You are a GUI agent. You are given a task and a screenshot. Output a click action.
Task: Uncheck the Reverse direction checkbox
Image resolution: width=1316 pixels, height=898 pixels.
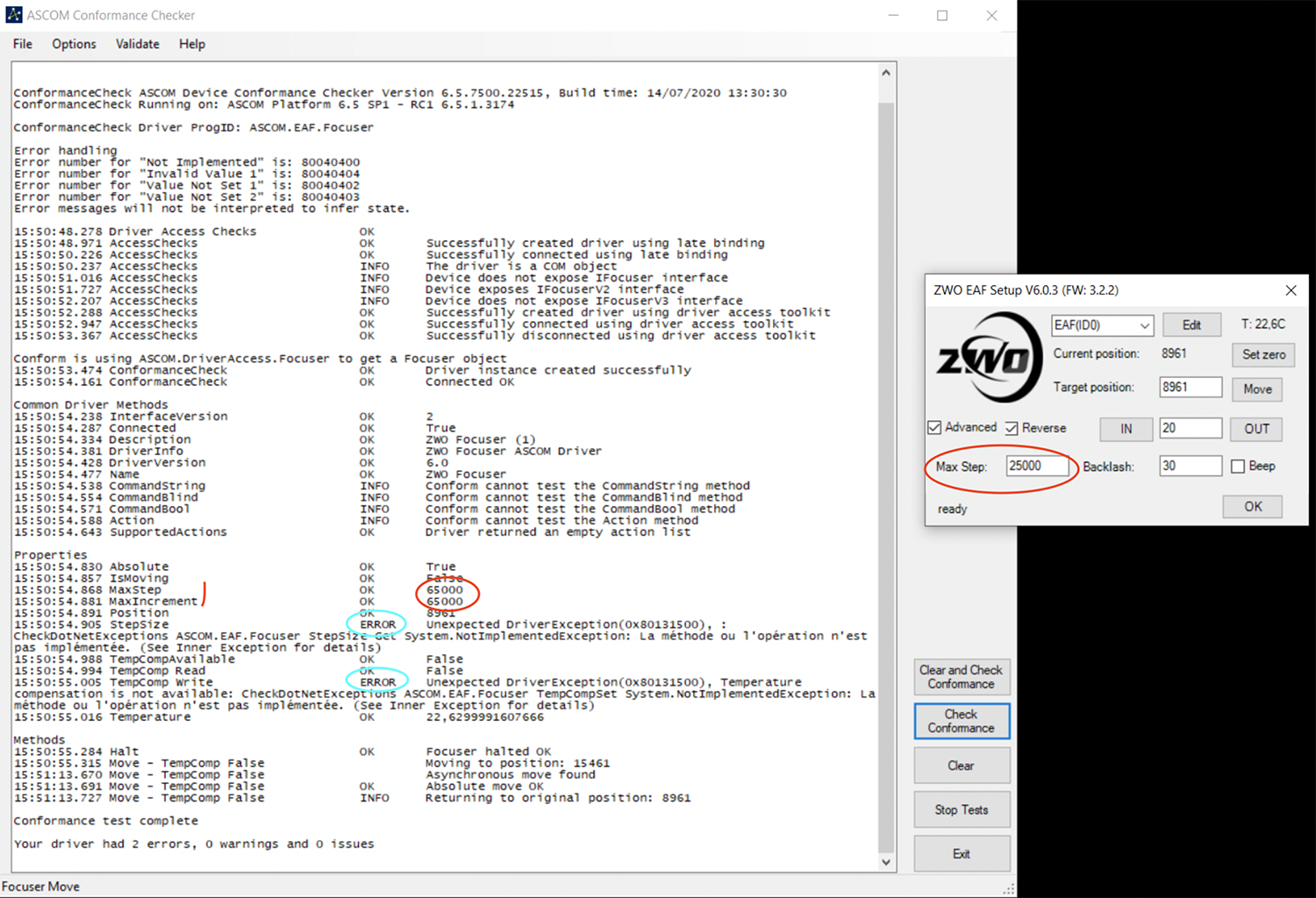click(x=1012, y=428)
